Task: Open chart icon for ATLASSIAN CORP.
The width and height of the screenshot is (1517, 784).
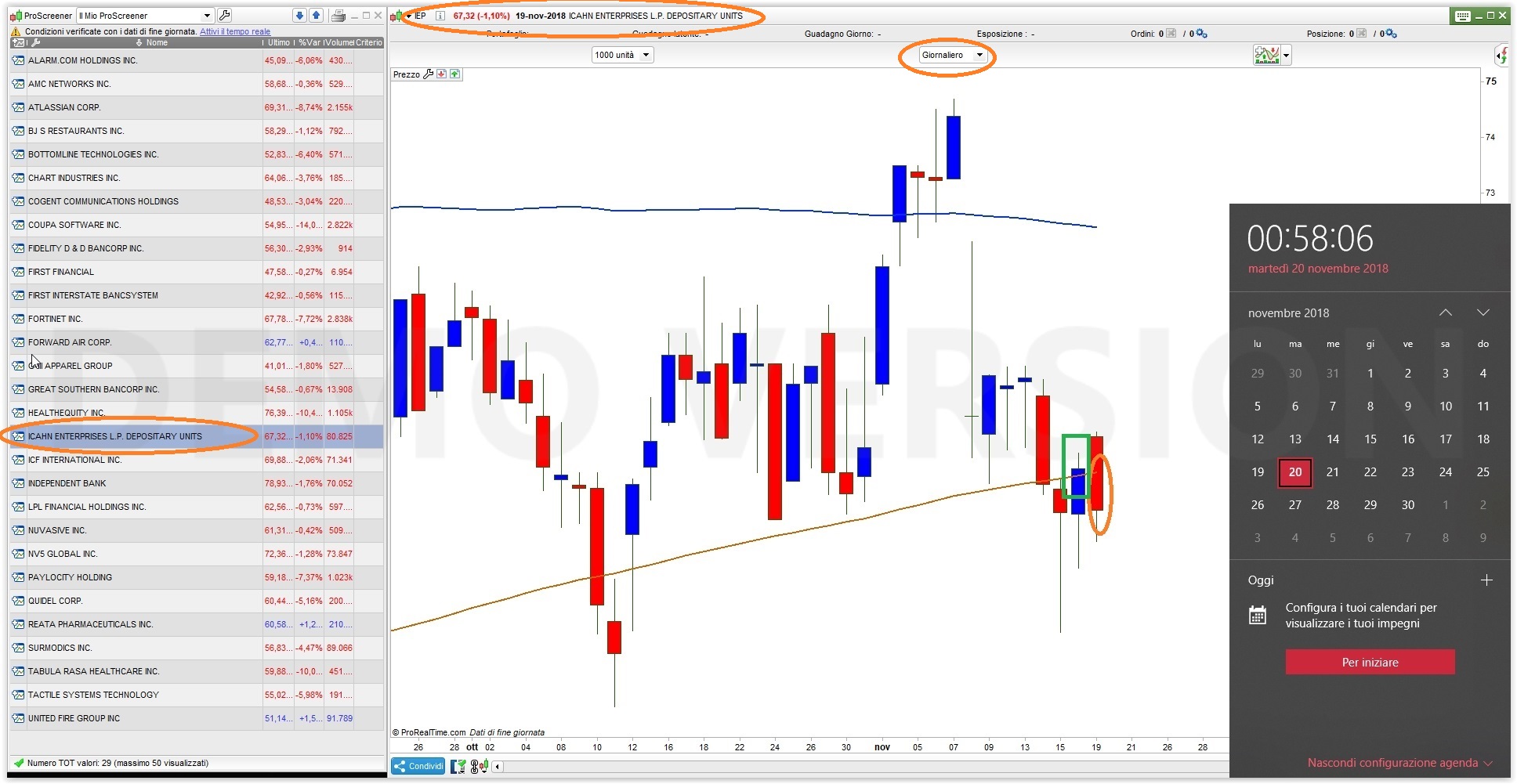Action: [x=18, y=107]
